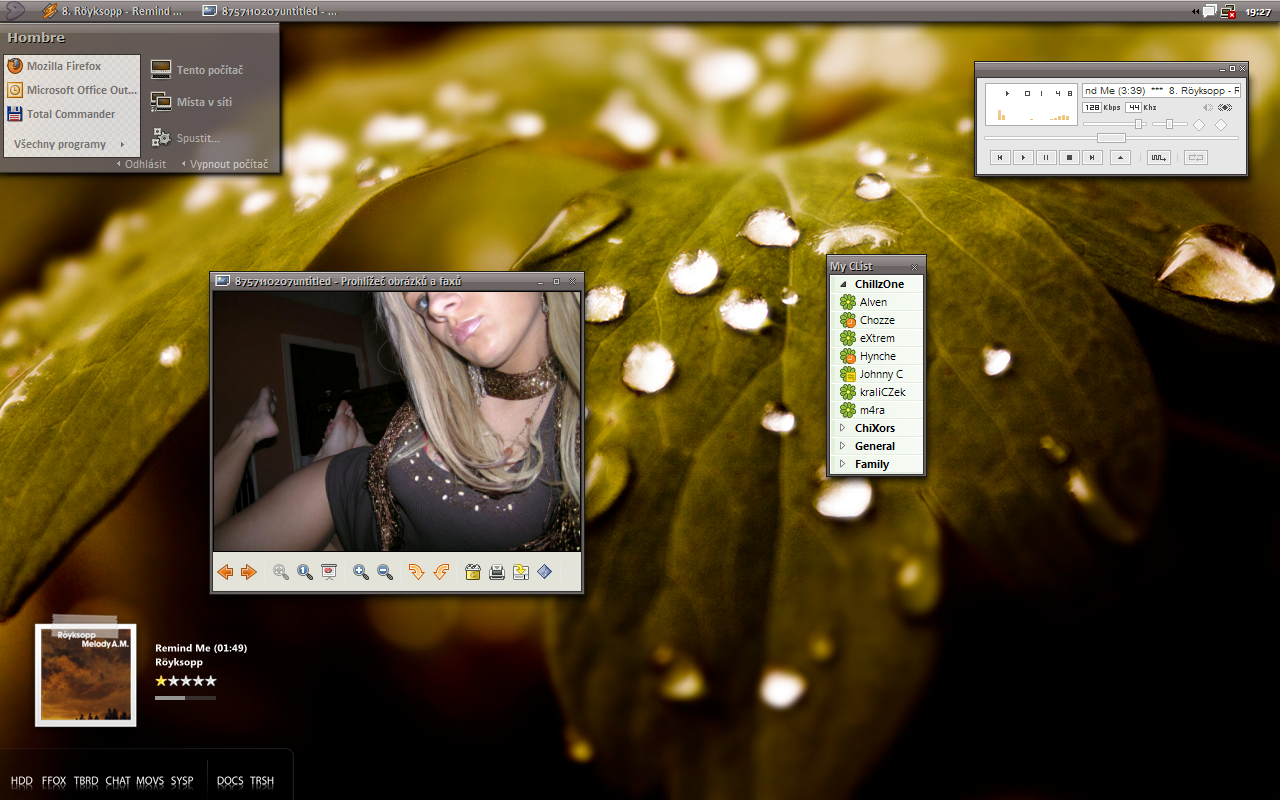Hit the play button in player
The height and width of the screenshot is (800, 1280).
pos(1023,157)
